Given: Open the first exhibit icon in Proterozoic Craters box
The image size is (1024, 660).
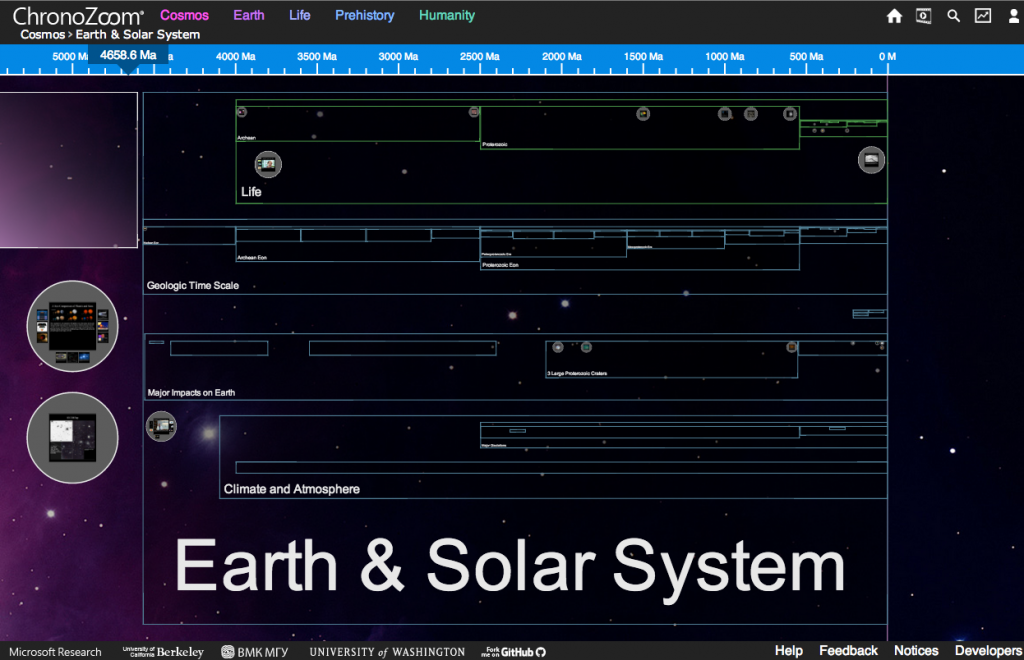Looking at the screenshot, I should tap(558, 347).
